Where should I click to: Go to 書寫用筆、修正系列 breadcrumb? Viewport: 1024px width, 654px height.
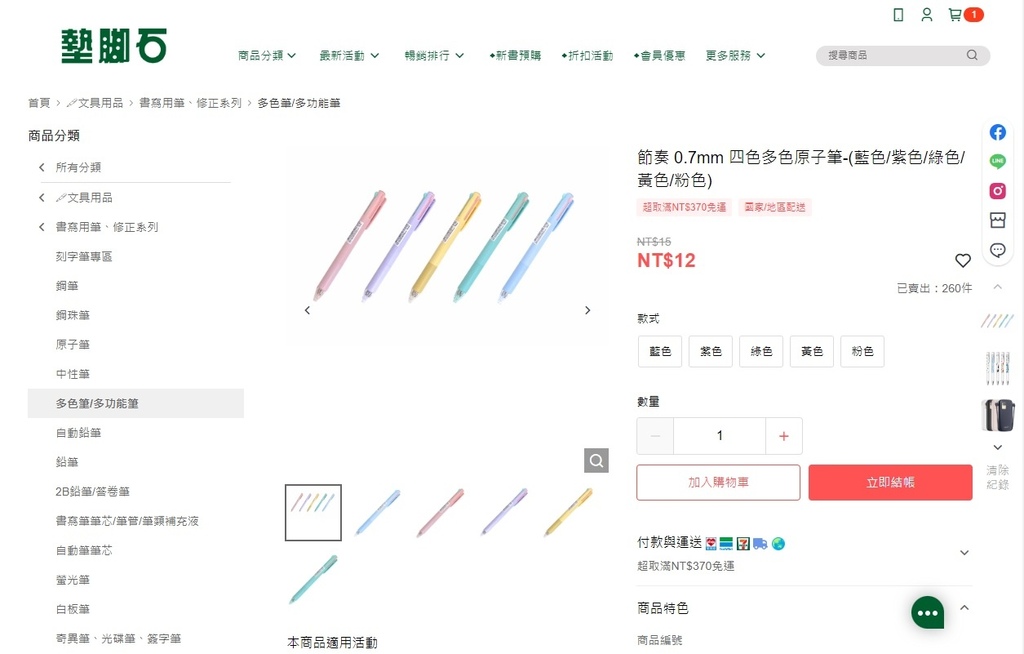point(190,103)
